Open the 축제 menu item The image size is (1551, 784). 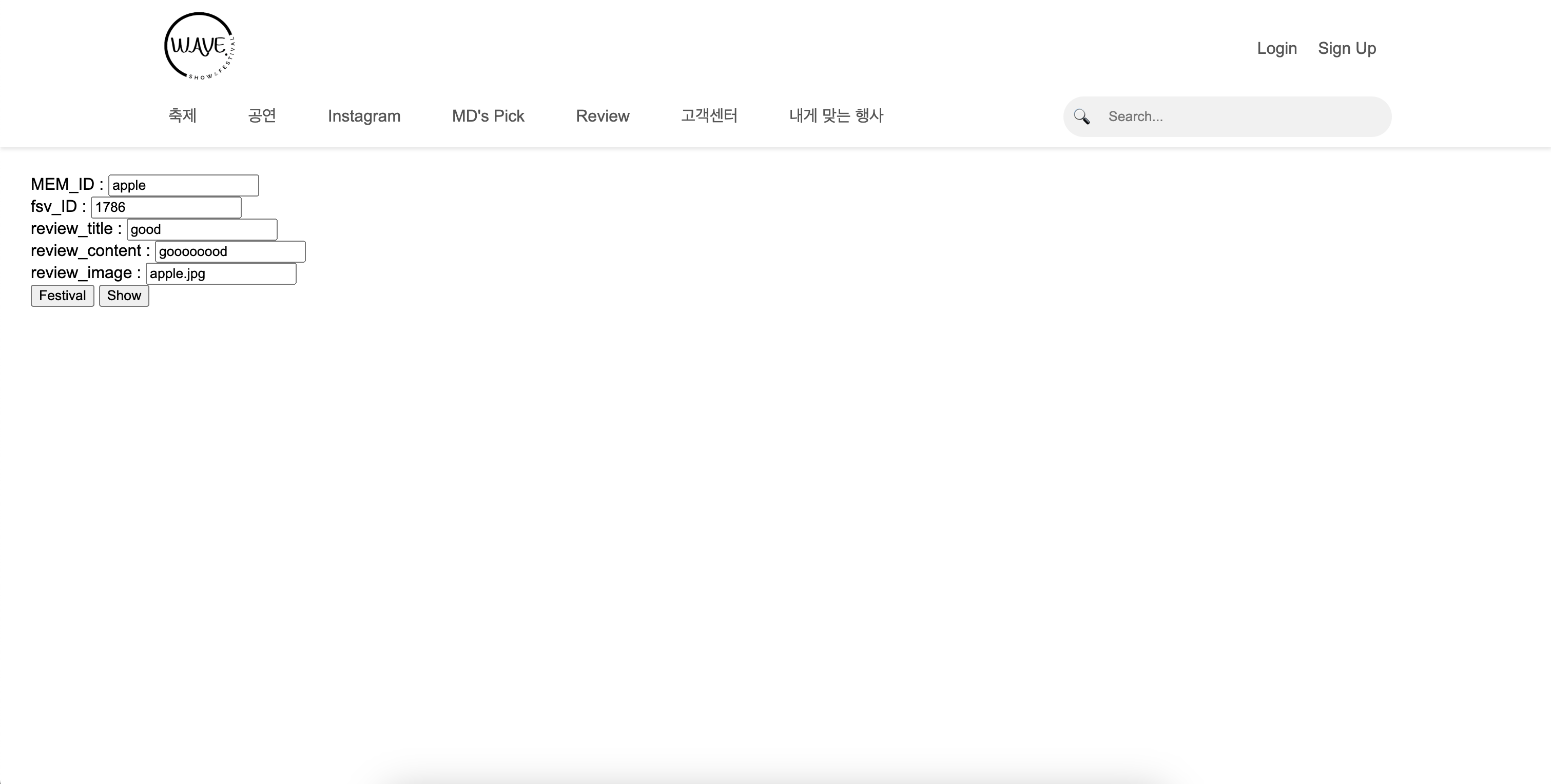point(182,115)
